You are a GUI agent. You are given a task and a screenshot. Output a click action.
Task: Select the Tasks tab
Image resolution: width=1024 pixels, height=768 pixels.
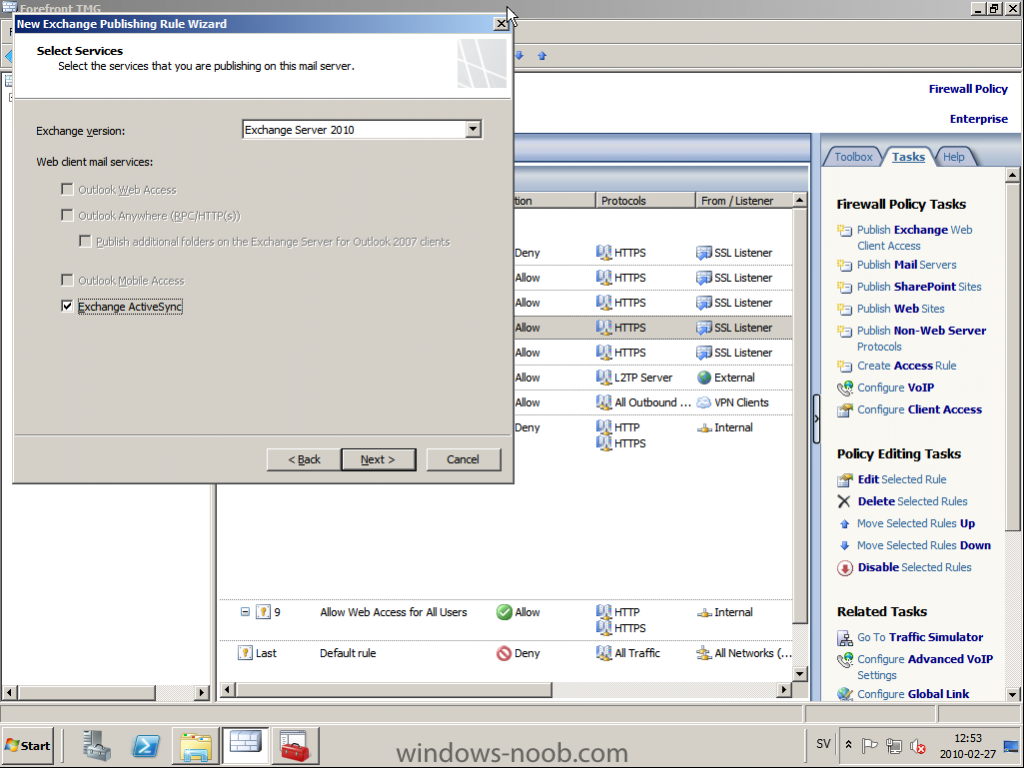pos(908,157)
